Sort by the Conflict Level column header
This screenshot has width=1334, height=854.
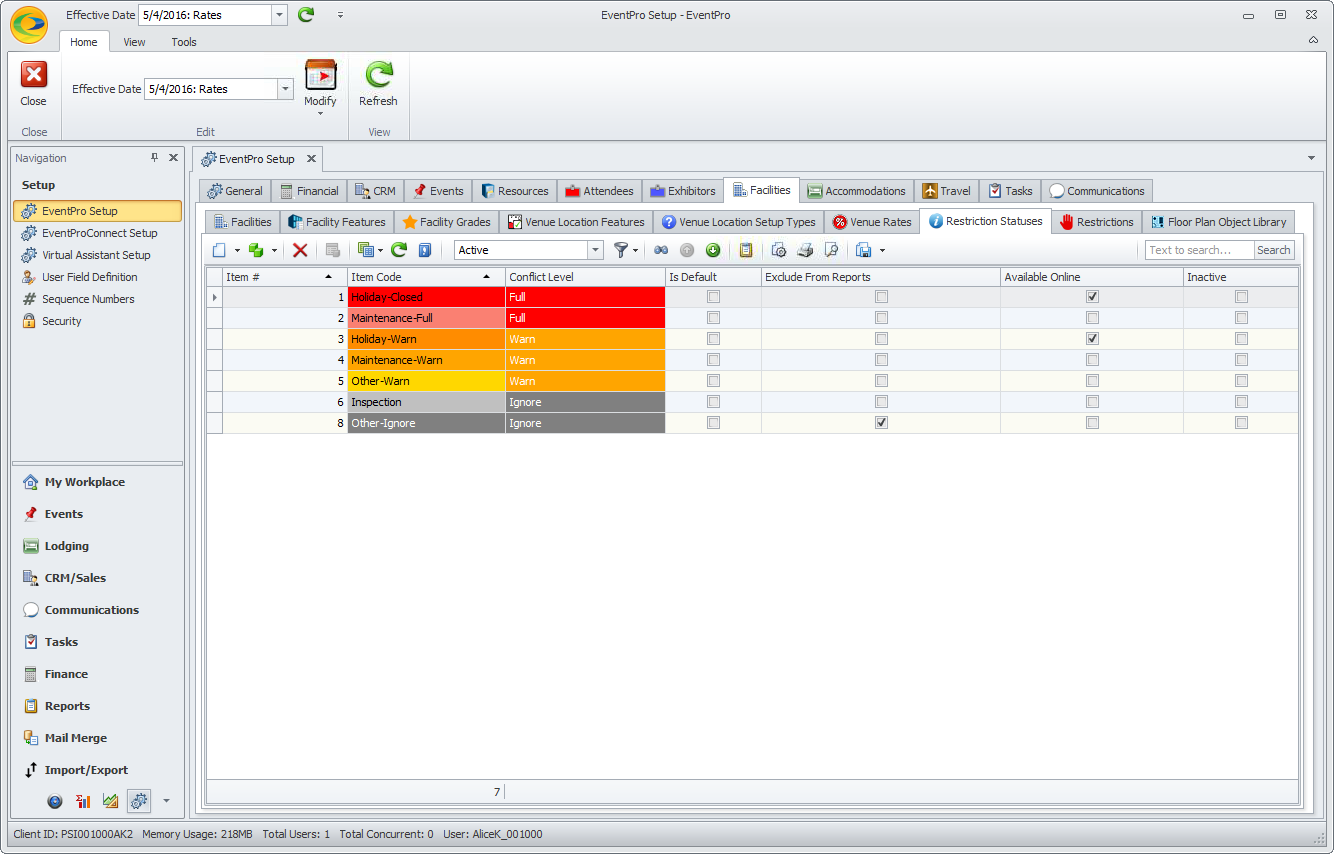[585, 277]
